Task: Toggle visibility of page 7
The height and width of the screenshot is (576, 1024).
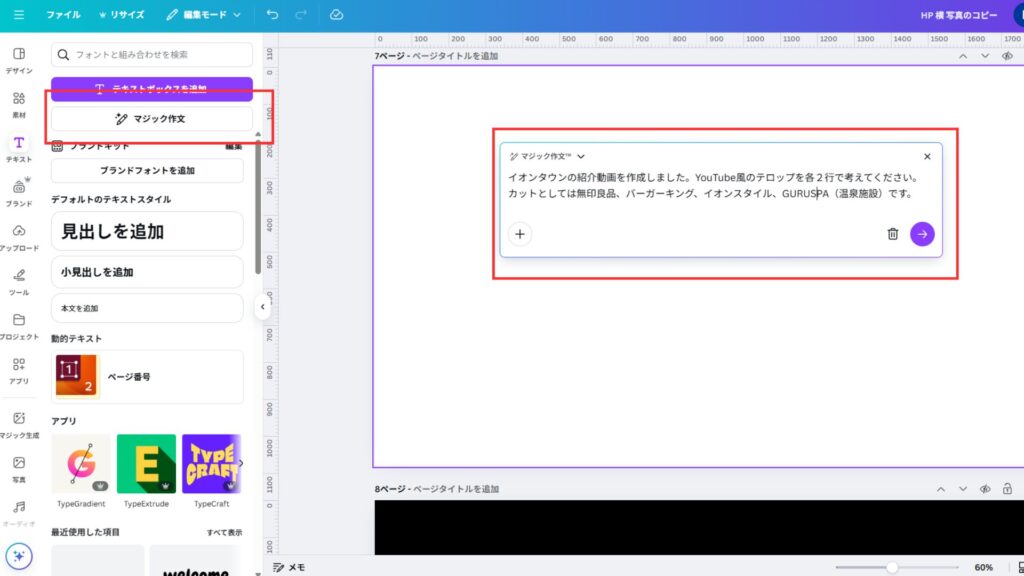Action: 1007,56
